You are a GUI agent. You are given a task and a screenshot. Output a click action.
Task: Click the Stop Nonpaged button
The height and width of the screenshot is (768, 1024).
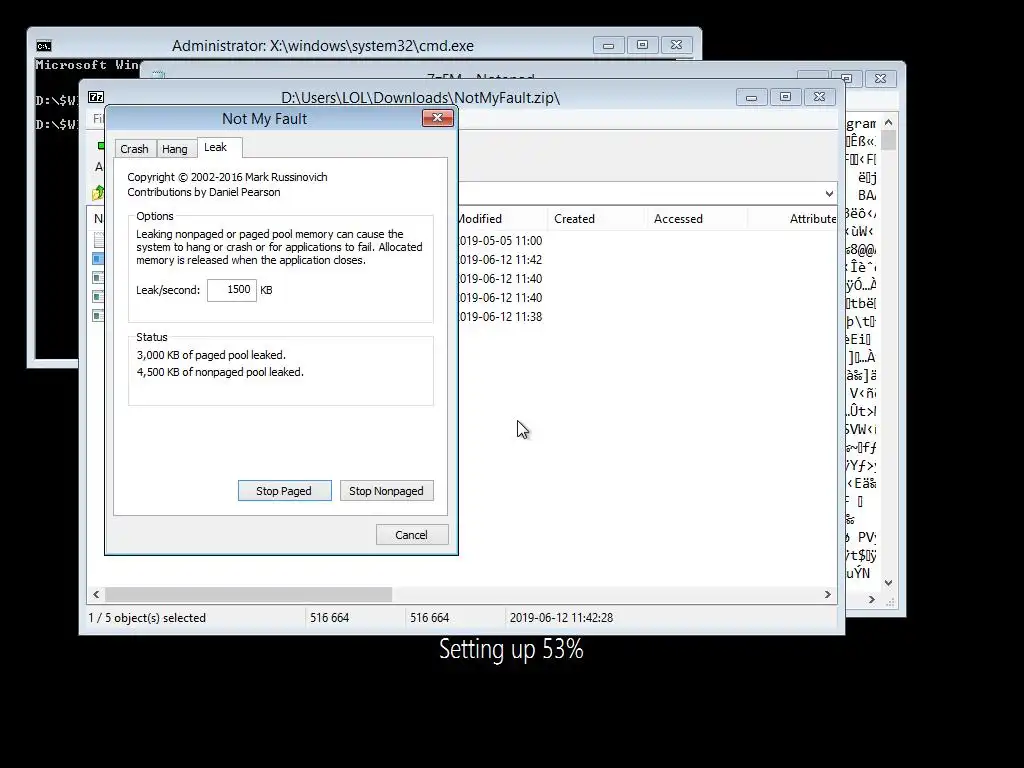[x=387, y=491]
